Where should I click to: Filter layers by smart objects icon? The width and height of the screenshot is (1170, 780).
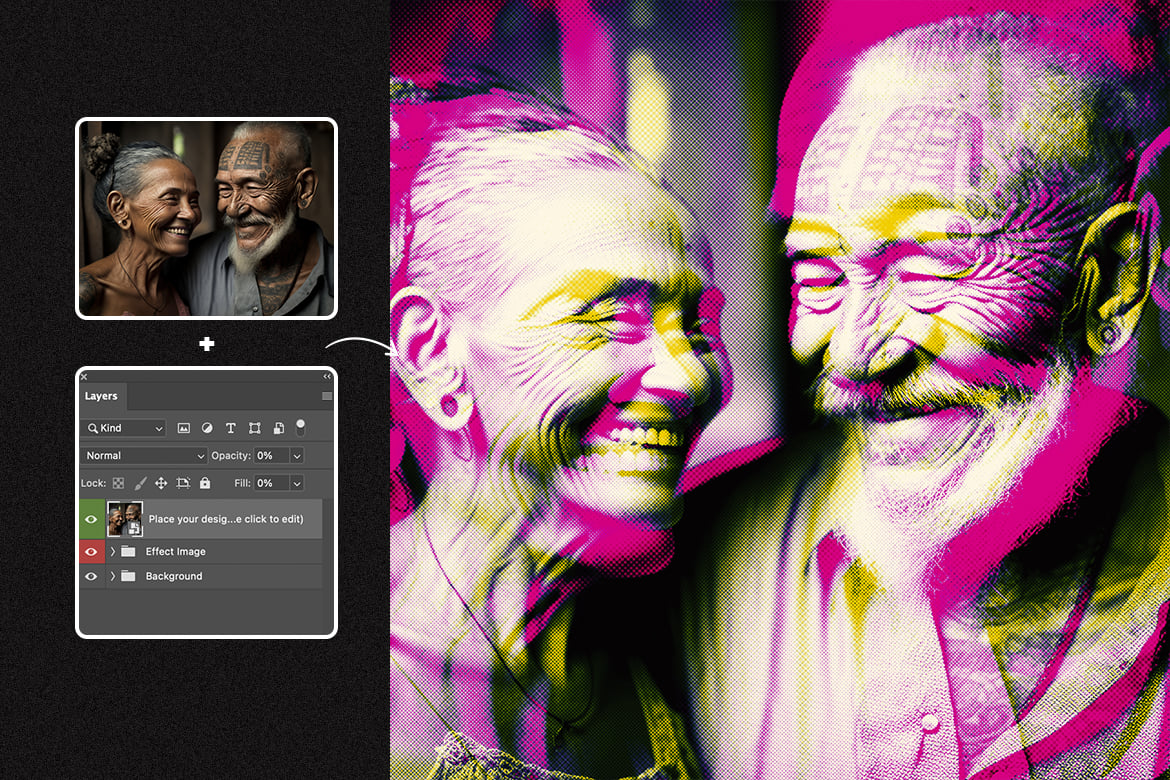[278, 428]
